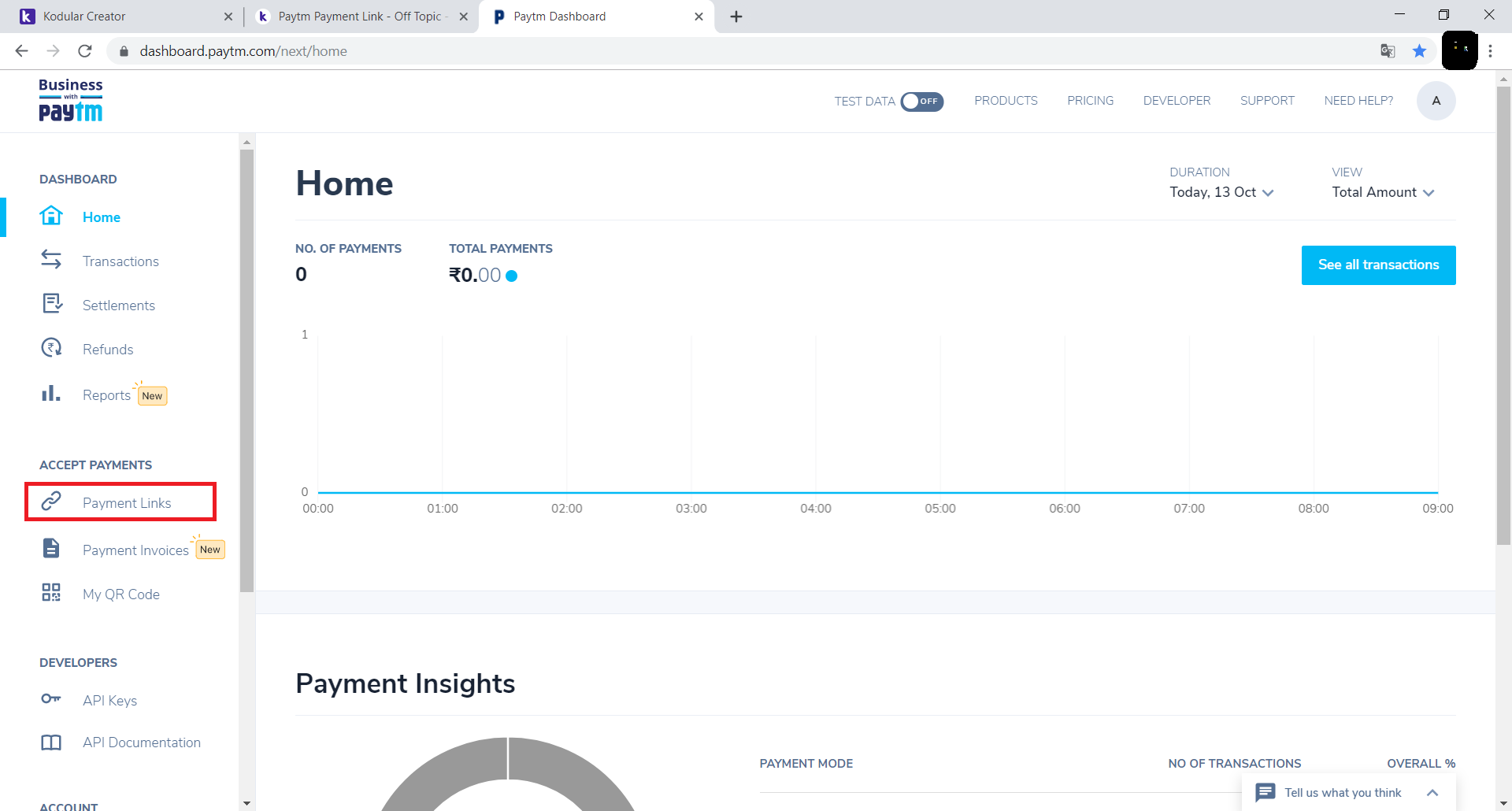Open the My QR Code icon
This screenshot has width=1512, height=811.
(51, 593)
